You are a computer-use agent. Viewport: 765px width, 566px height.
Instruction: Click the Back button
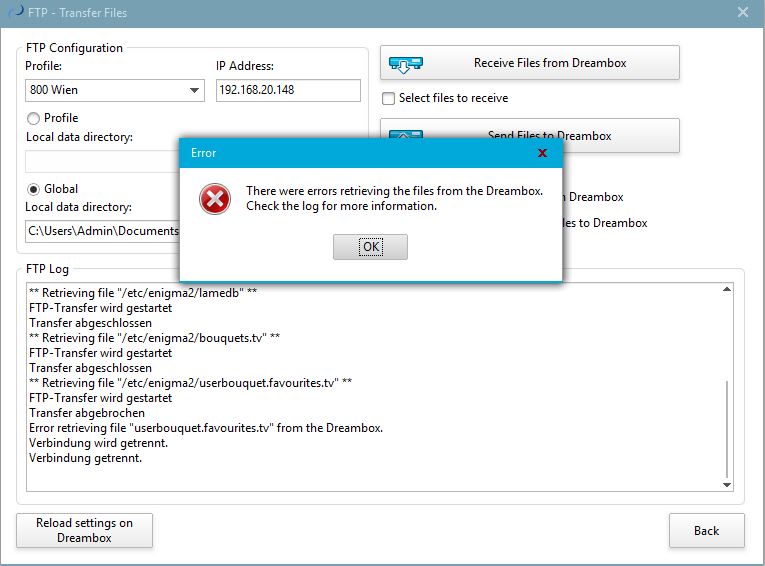[x=706, y=530]
